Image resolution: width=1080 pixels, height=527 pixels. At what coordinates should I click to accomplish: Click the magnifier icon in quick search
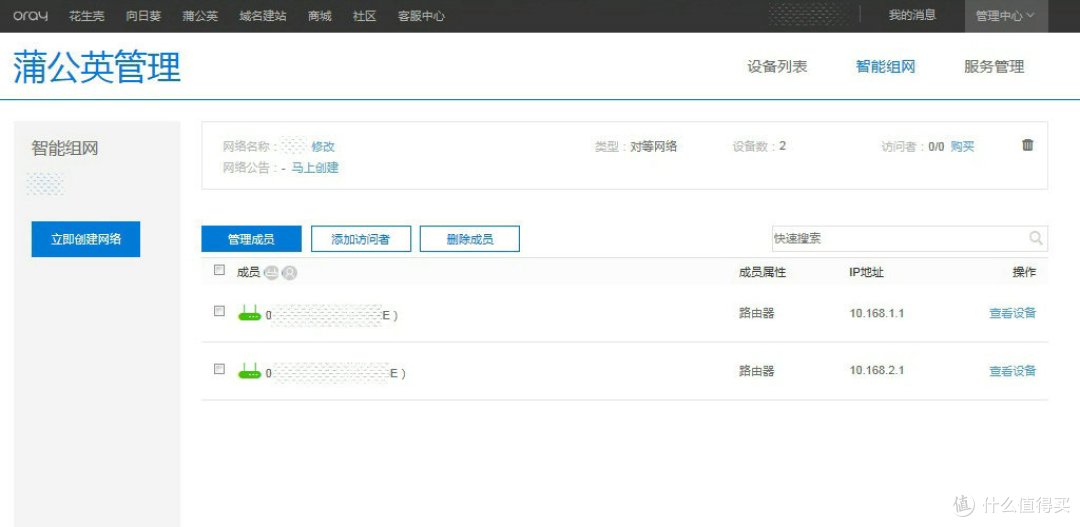point(1036,238)
